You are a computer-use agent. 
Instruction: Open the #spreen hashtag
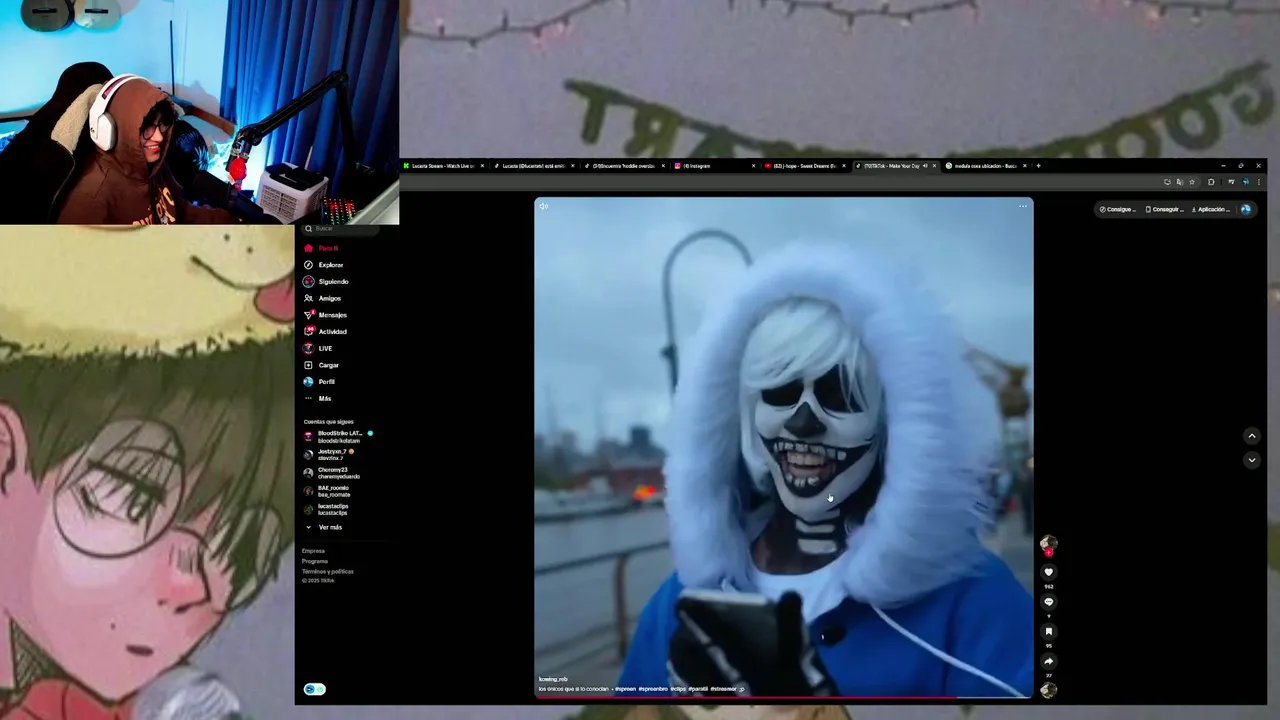click(x=625, y=689)
